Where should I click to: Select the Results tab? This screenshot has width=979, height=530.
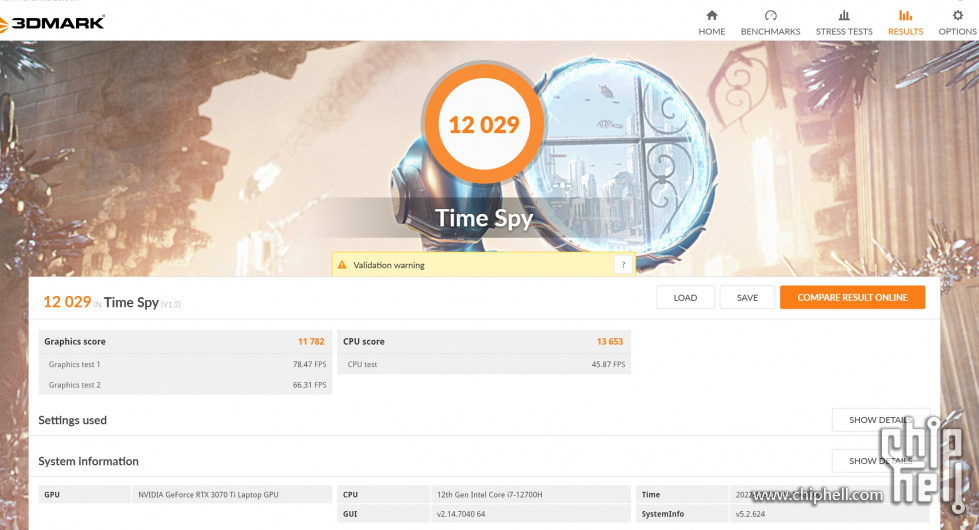pyautogui.click(x=905, y=23)
